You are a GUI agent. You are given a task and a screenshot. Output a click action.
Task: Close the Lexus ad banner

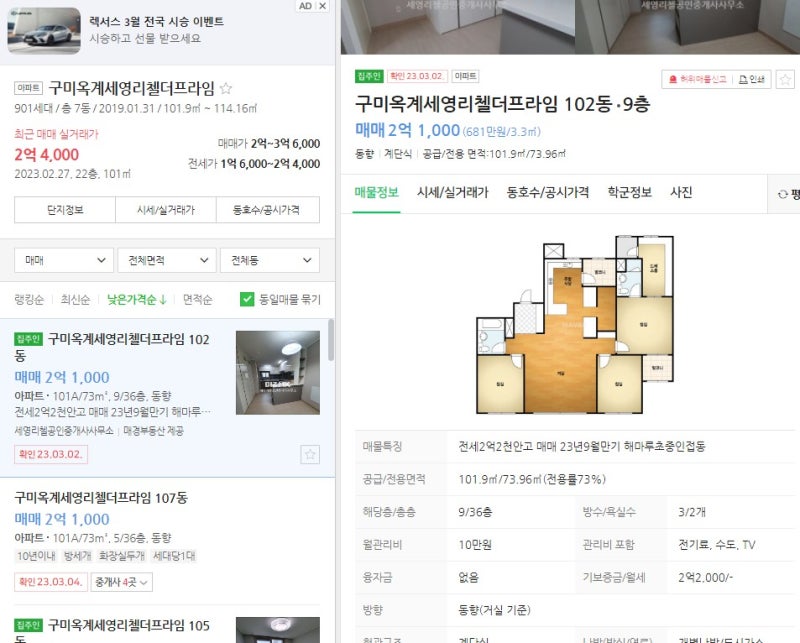[322, 6]
